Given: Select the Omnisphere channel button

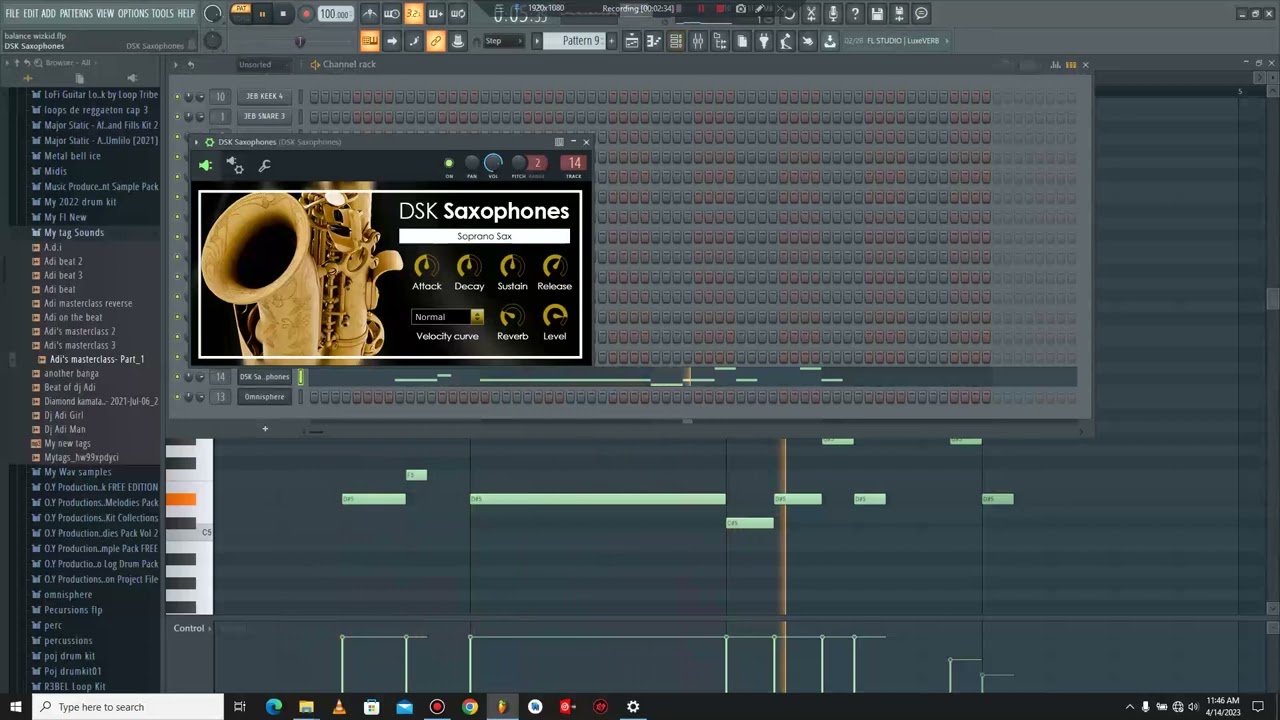Looking at the screenshot, I should (264, 397).
